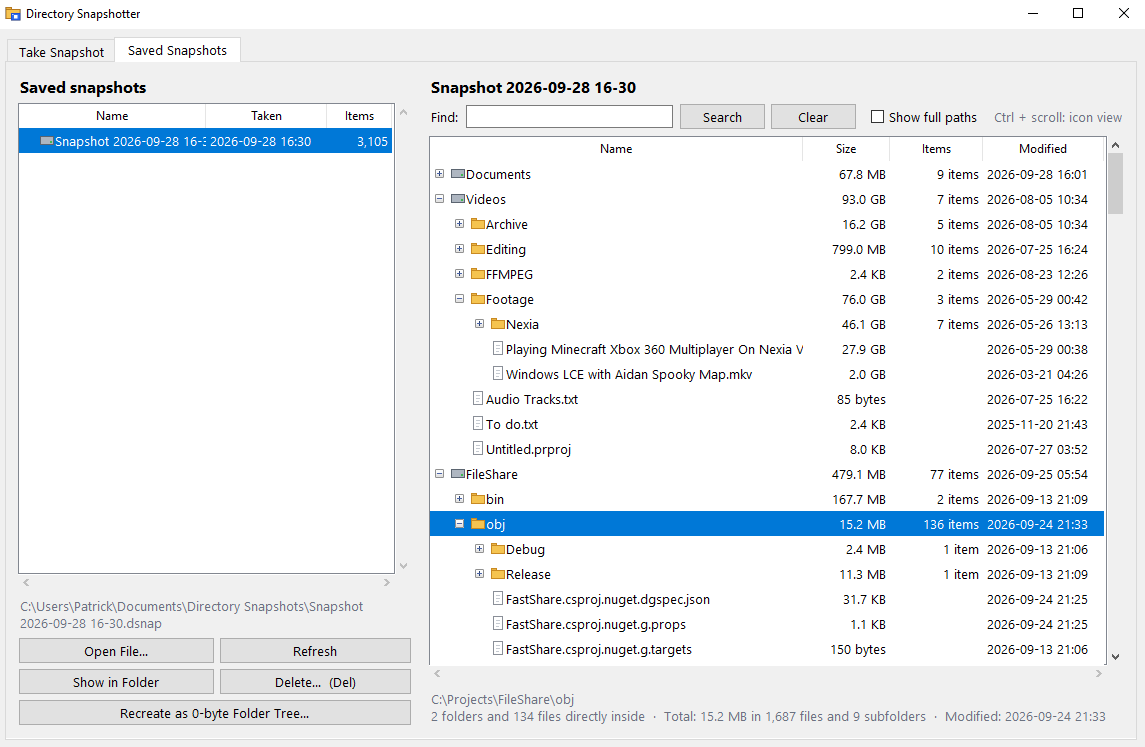Click the nuget.g.targets file icon
The height and width of the screenshot is (747, 1145).
tap(498, 648)
